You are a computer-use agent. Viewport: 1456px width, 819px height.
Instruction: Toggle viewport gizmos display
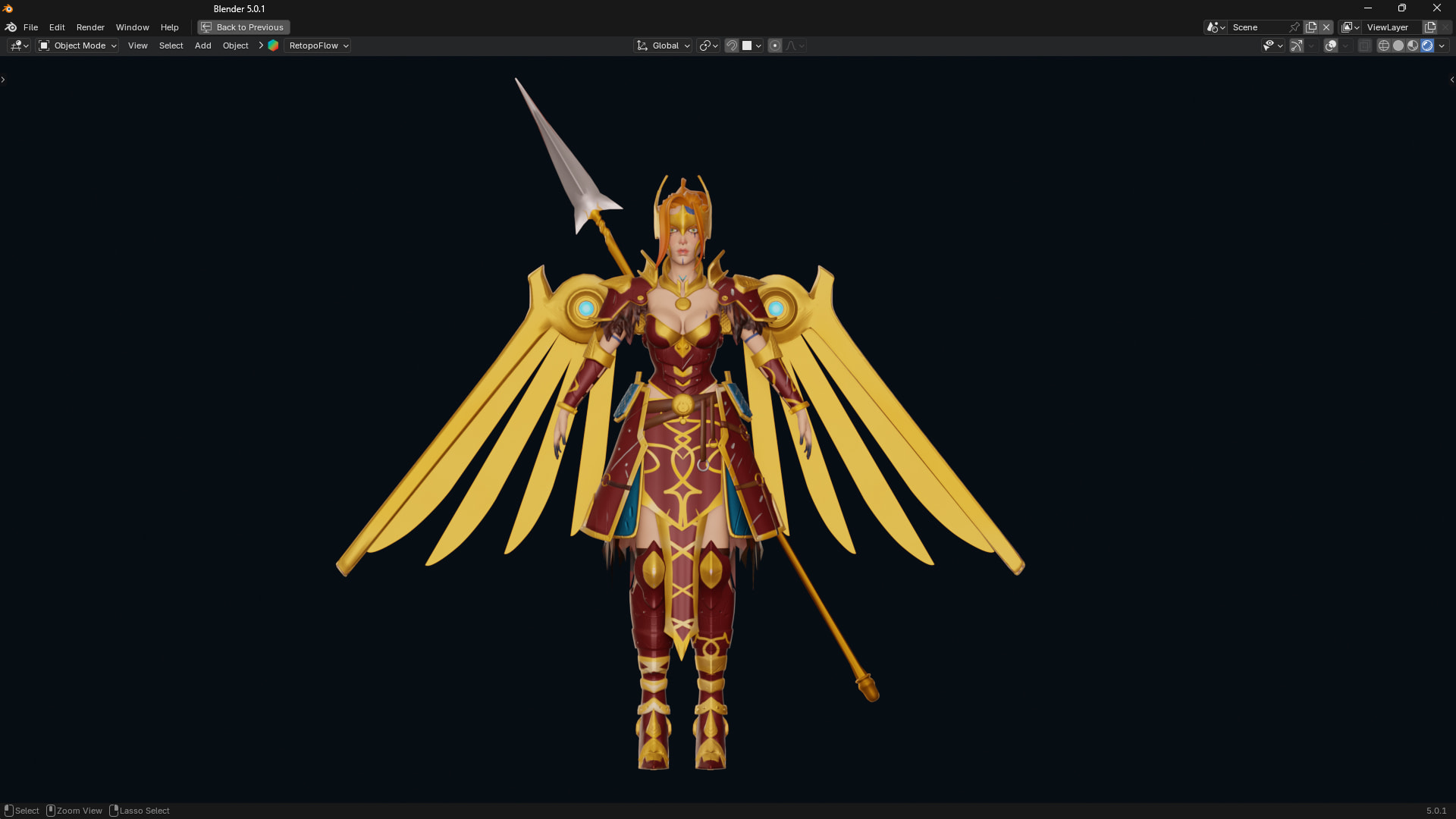point(1296,45)
